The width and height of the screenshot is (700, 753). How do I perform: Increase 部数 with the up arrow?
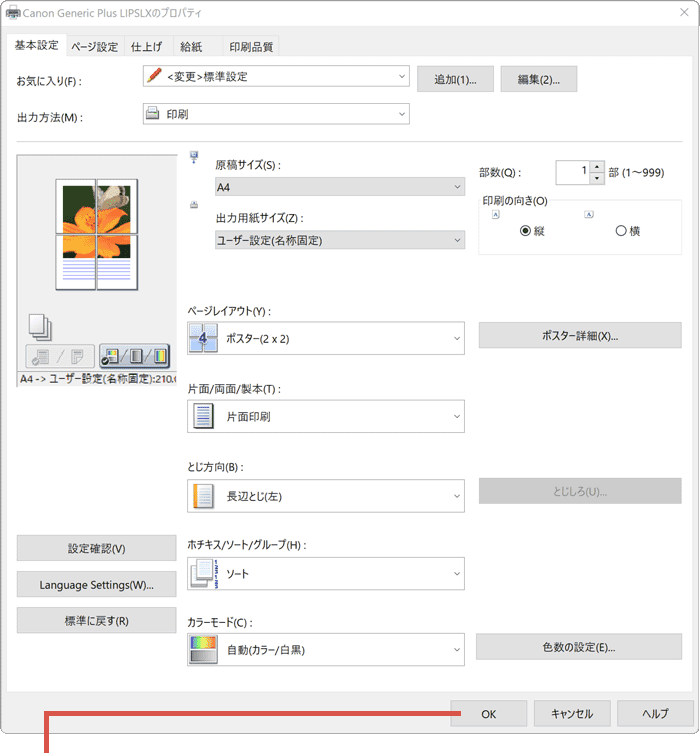(597, 167)
